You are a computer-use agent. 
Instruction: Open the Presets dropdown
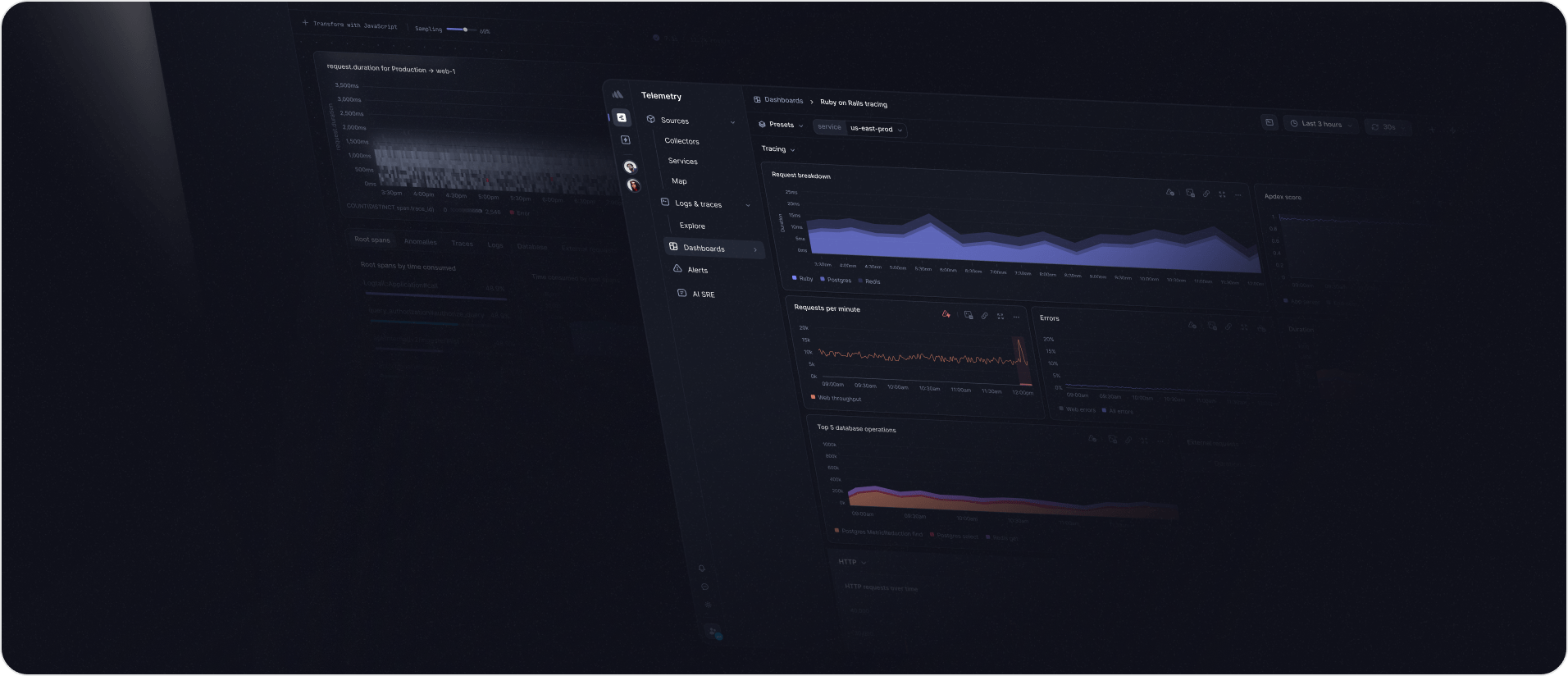[x=781, y=125]
